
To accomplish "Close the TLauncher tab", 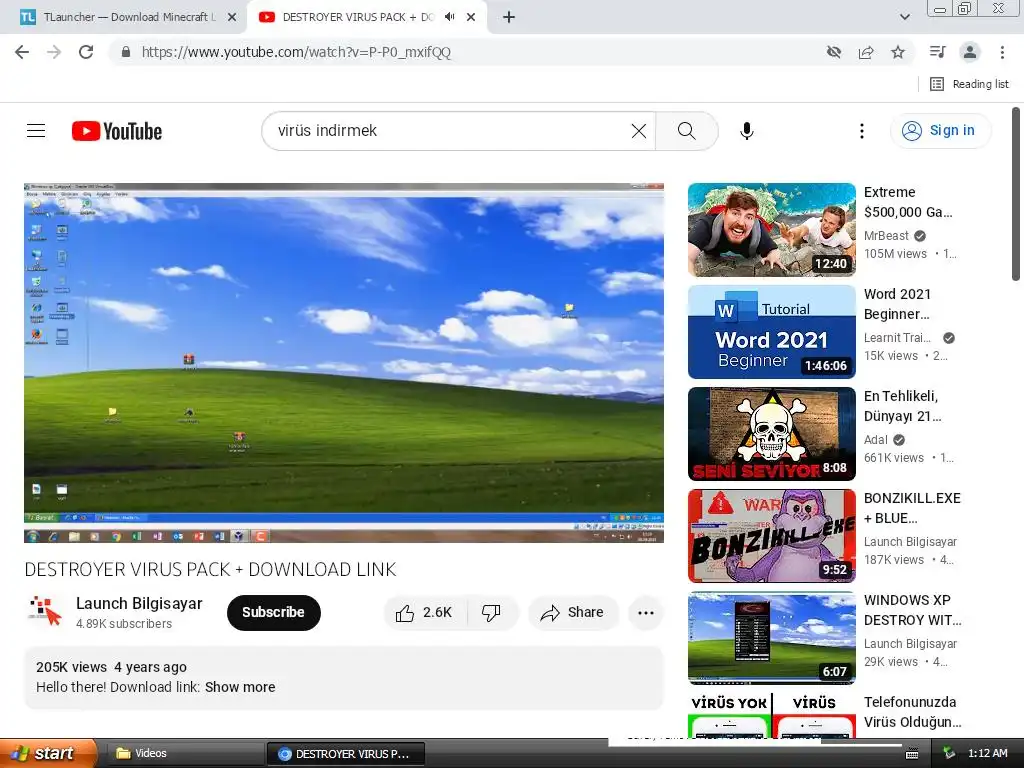I will pos(232,17).
